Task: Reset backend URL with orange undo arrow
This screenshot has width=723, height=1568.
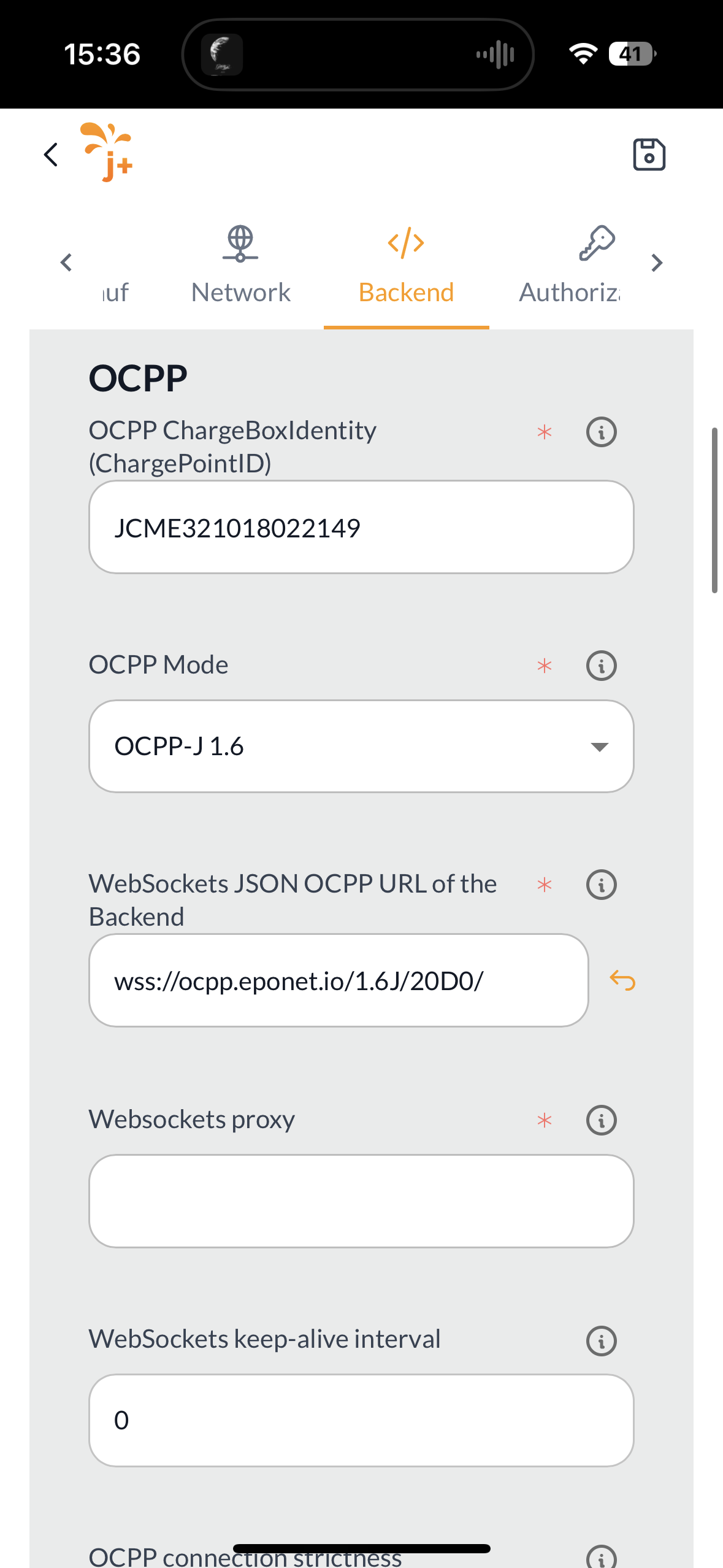Action: 622,980
